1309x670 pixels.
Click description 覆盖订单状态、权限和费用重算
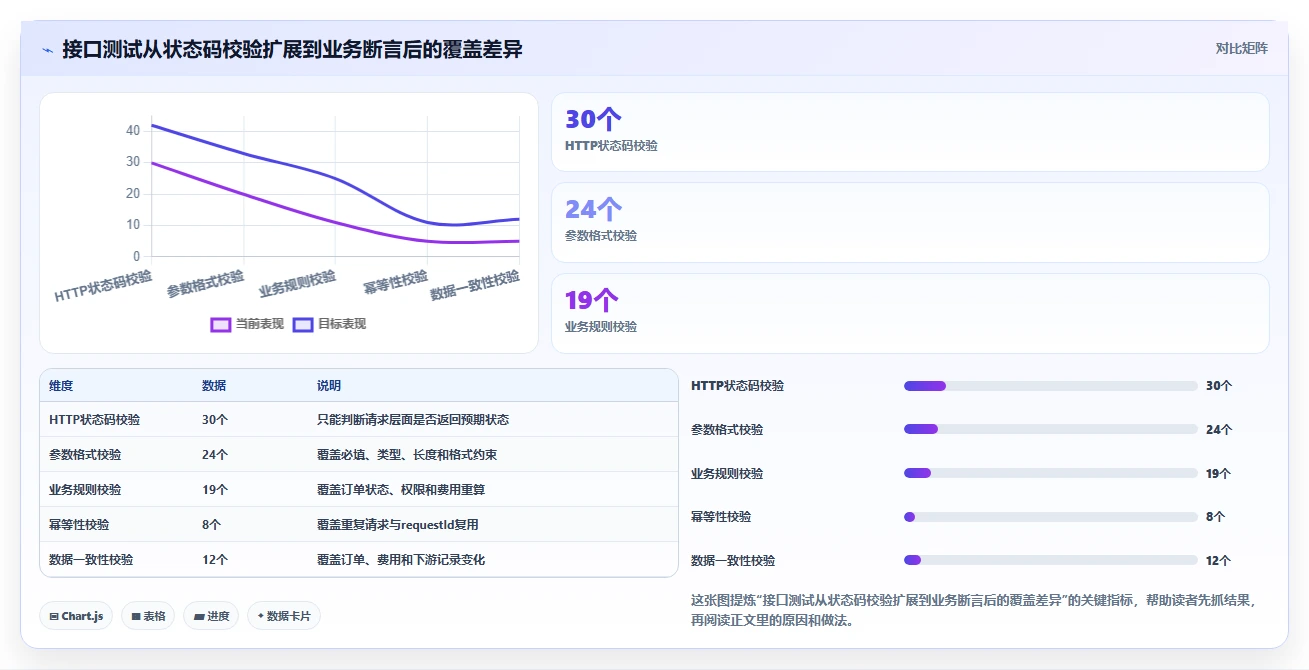pyautogui.click(x=401, y=490)
